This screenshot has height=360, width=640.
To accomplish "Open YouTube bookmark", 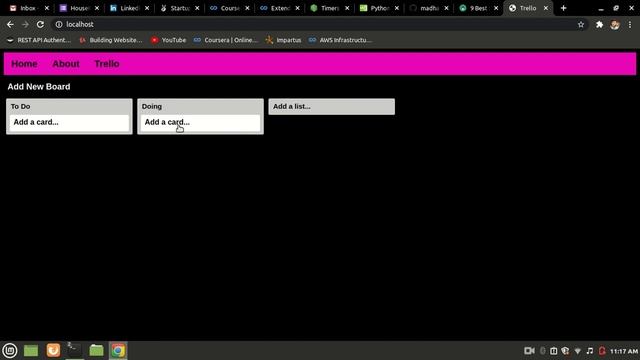I will tap(169, 40).
